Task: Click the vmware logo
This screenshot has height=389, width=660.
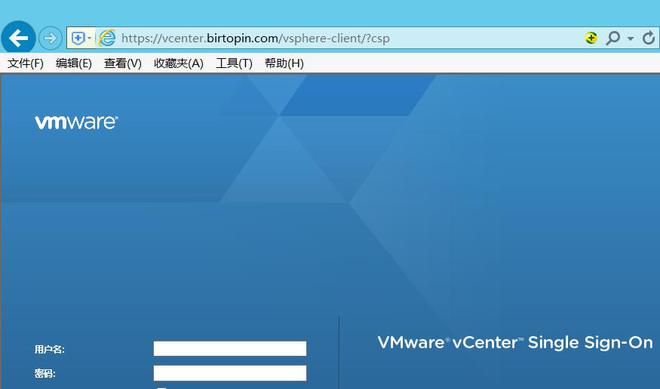Action: [76, 122]
